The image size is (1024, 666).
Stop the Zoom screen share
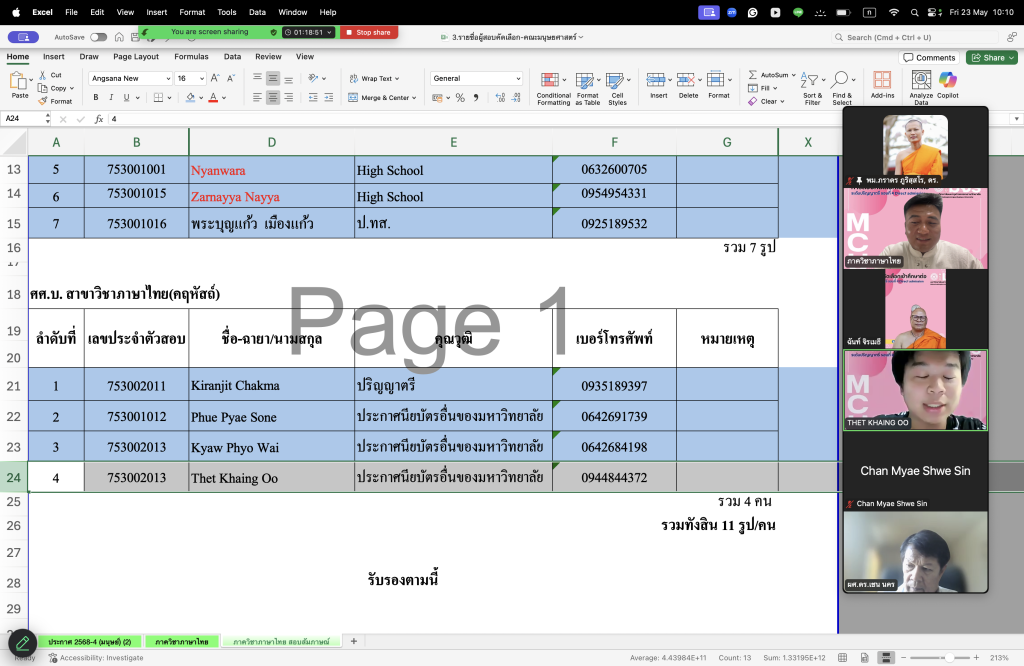pos(368,32)
